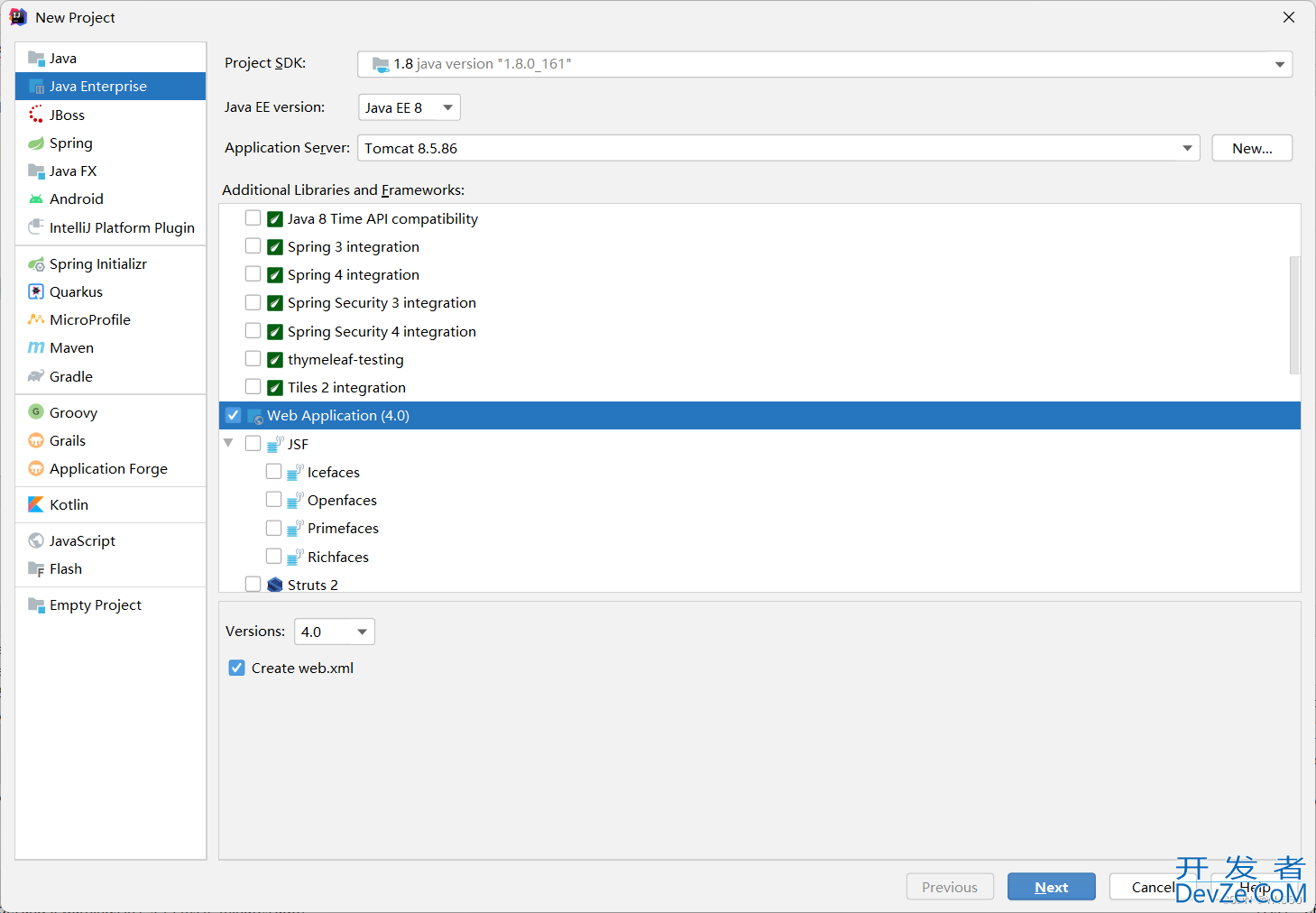Click the Android robot icon
This screenshot has width=1316, height=913.
point(36,199)
